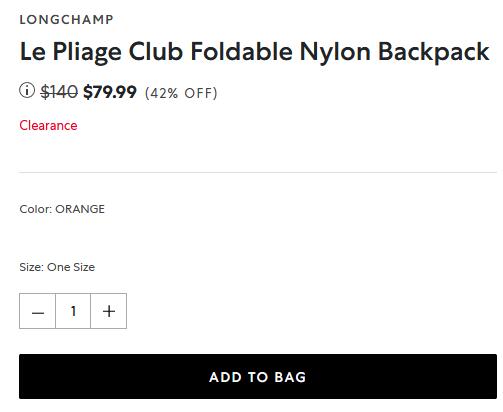Click the bold $79.99 sale price

pyautogui.click(x=110, y=92)
